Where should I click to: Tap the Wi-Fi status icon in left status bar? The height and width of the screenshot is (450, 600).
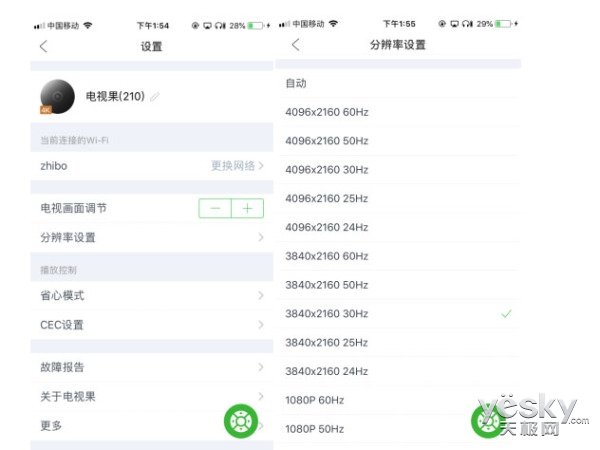tap(88, 26)
